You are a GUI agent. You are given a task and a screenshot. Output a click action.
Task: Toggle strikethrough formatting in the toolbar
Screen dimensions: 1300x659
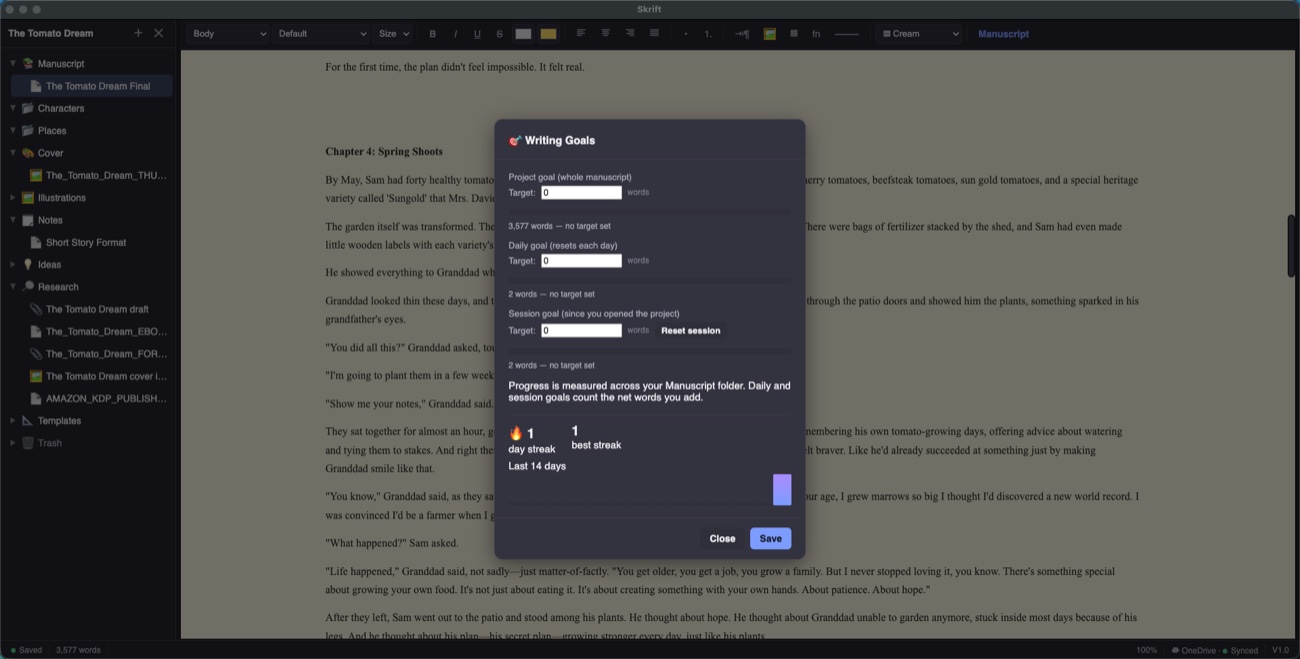pyautogui.click(x=500, y=34)
